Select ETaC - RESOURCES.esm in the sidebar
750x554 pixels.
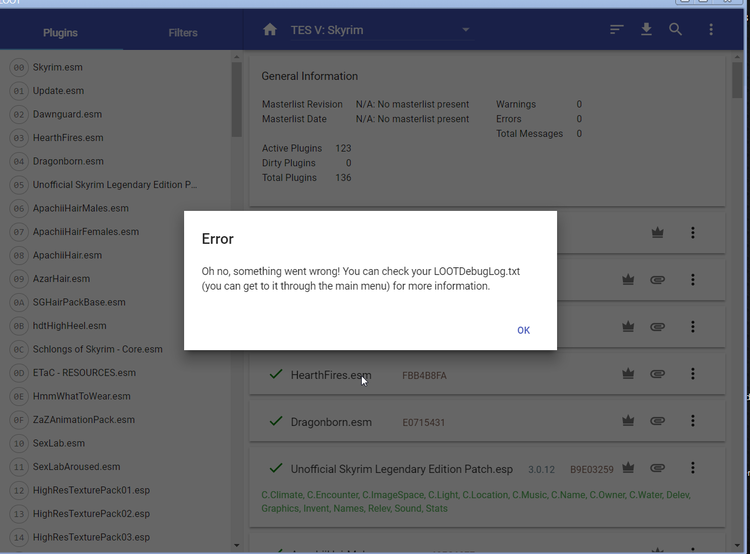[x=115, y=373]
